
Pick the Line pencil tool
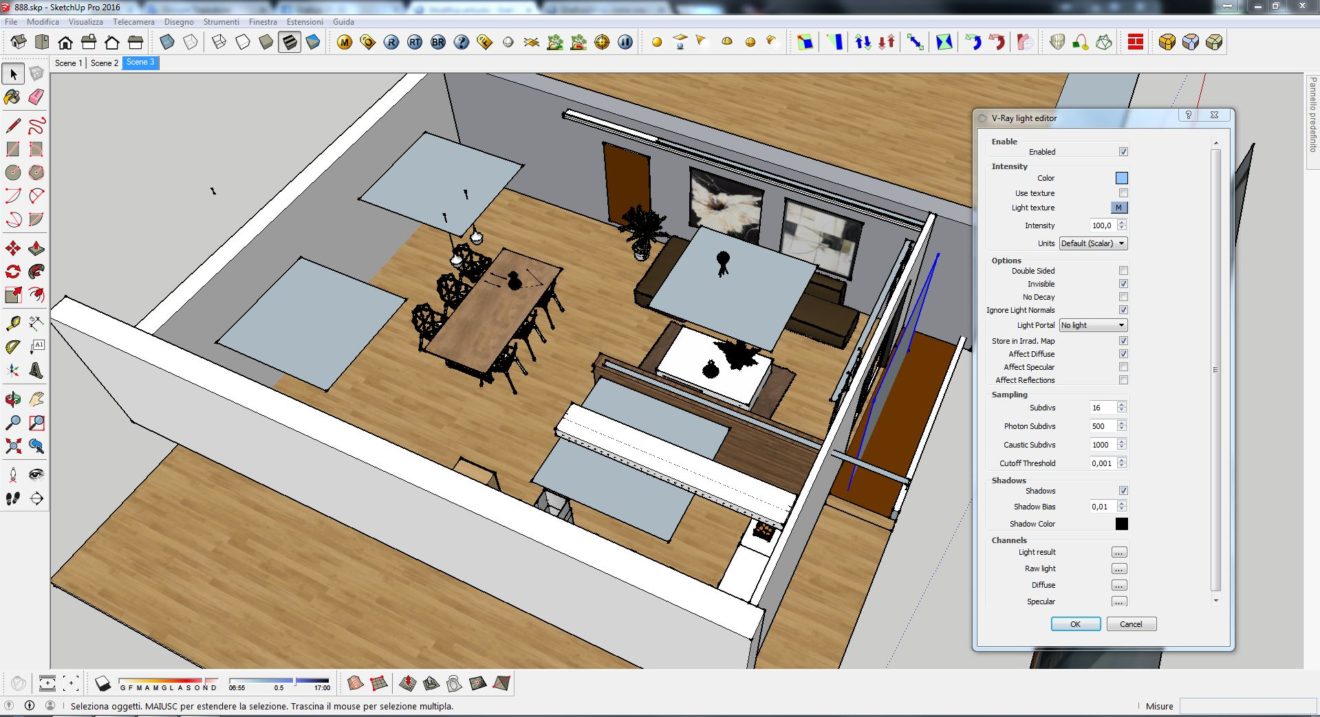[x=13, y=126]
